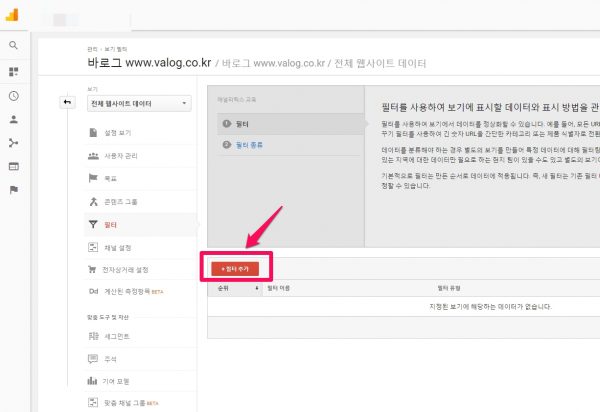Click the 필터 유형 column header
This screenshot has height=412, width=600.
(x=449, y=288)
